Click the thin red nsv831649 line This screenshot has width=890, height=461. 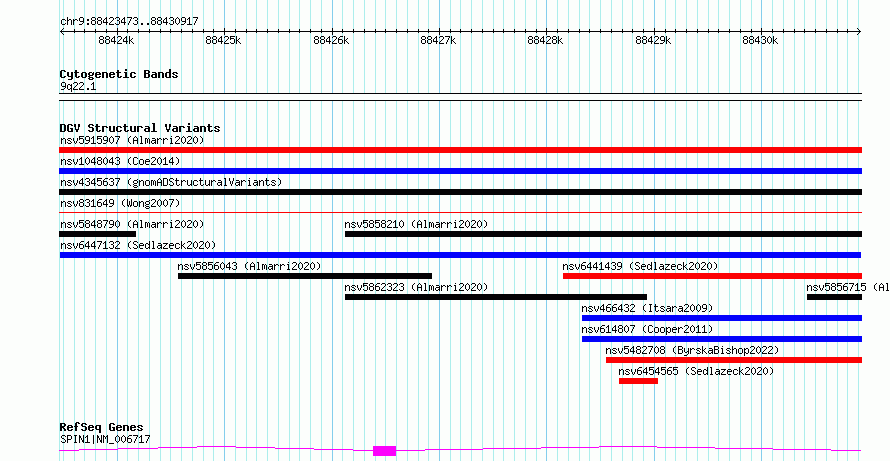(460, 213)
